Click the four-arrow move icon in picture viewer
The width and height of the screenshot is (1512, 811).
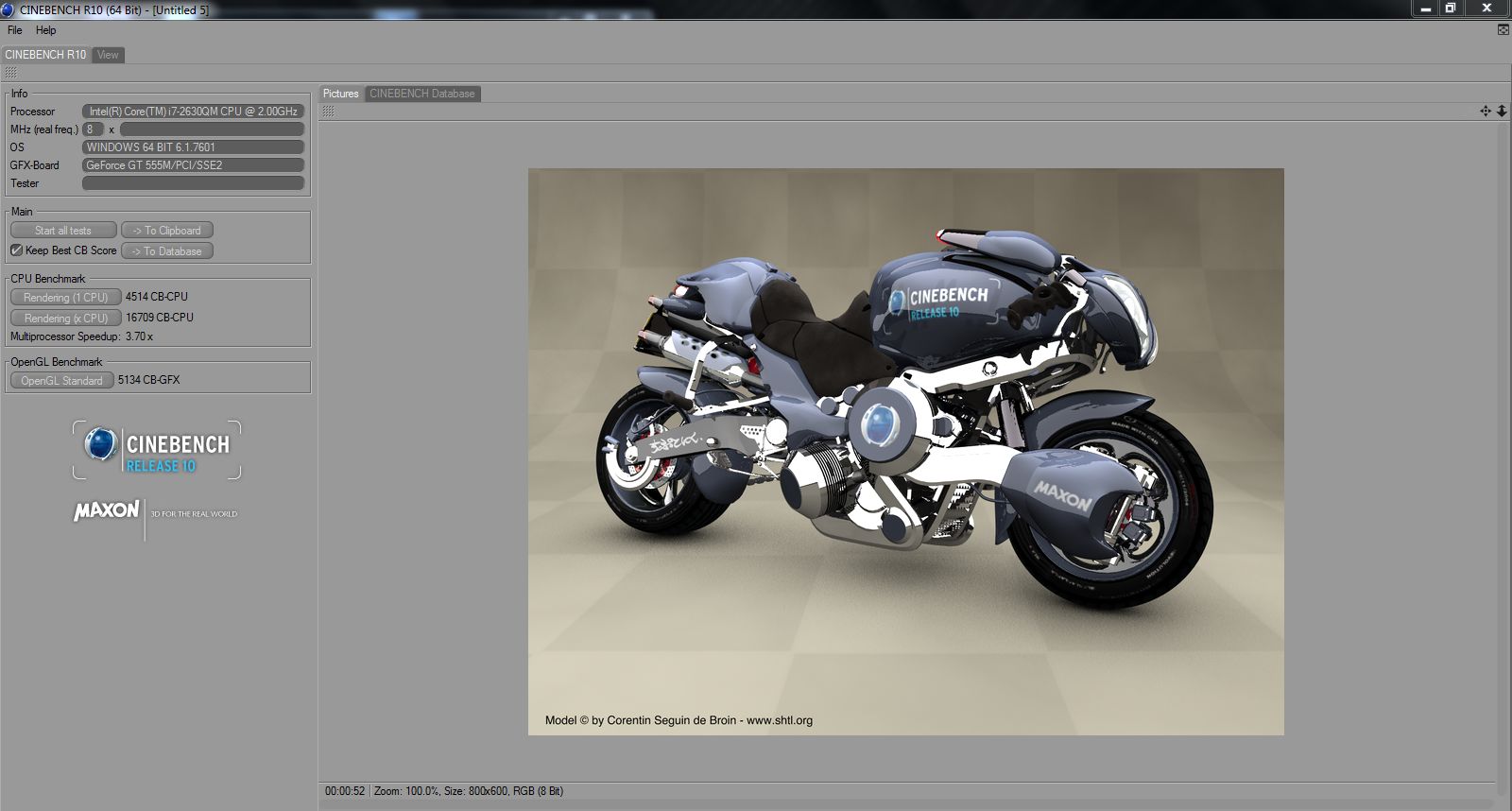1486,112
